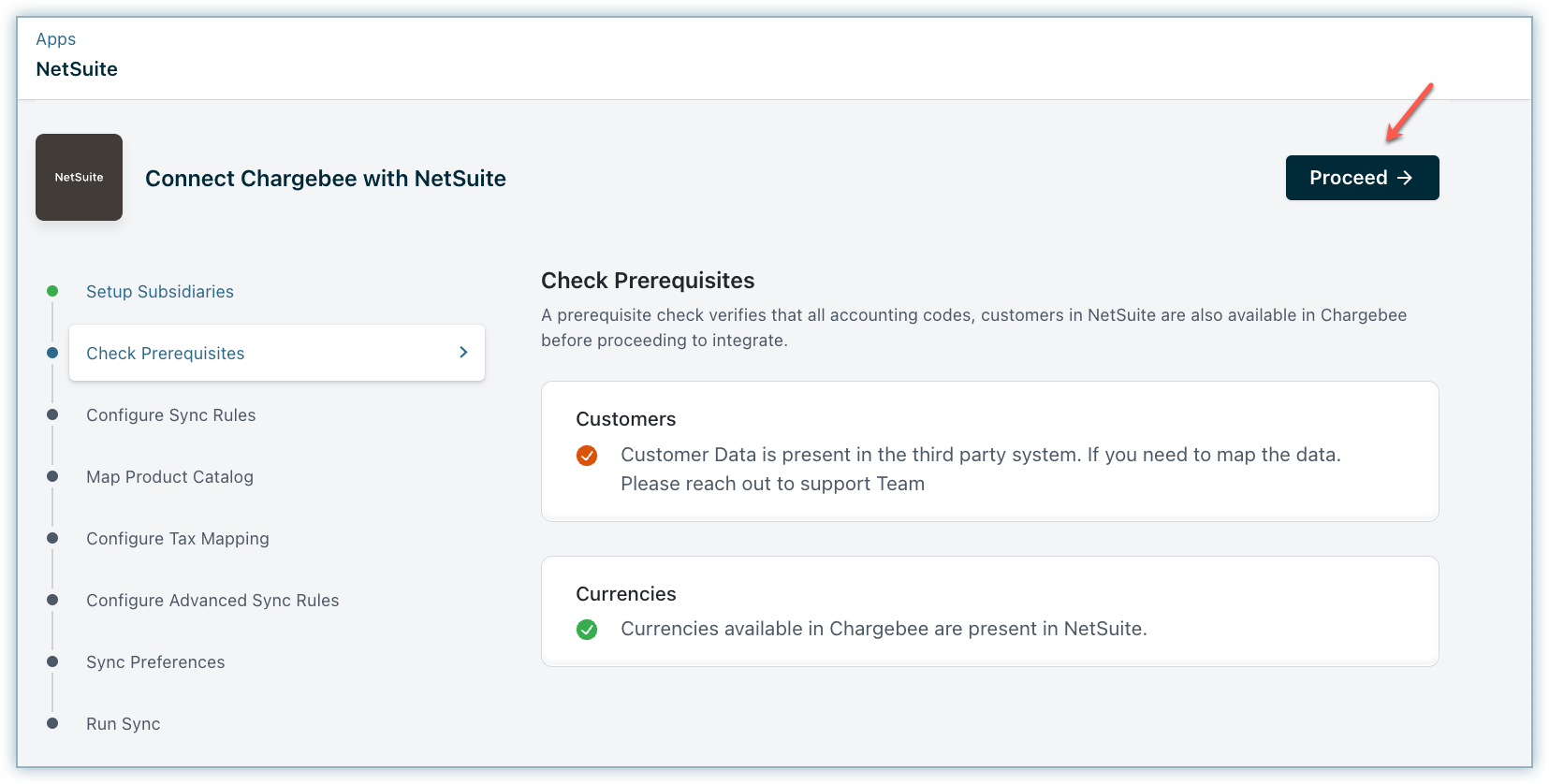Jump to the Run Sync step
Screen dimensions: 1549x784
click(123, 724)
